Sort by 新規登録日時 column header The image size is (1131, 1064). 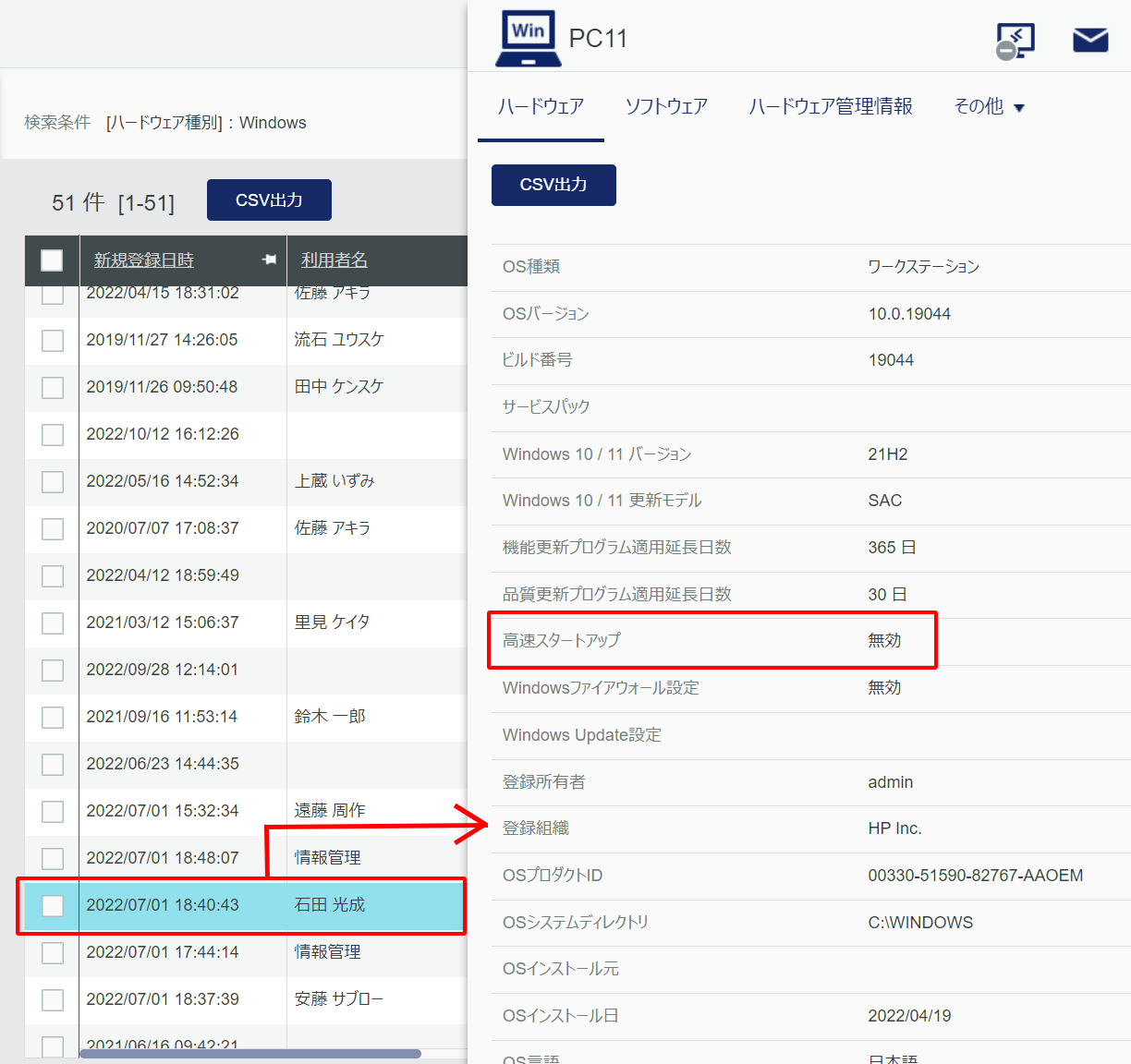[x=143, y=260]
